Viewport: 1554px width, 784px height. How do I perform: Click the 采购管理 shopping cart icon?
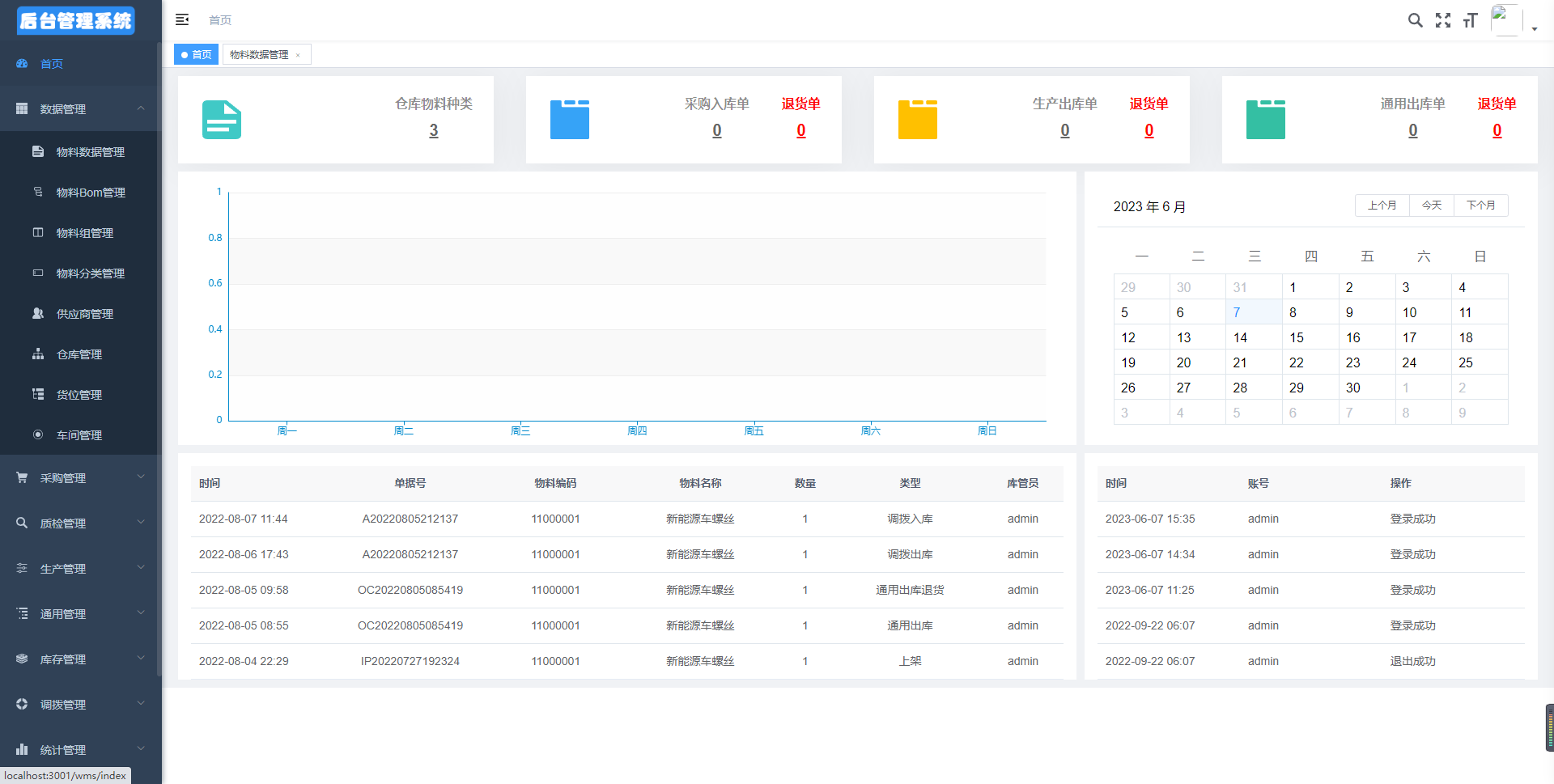[21, 477]
